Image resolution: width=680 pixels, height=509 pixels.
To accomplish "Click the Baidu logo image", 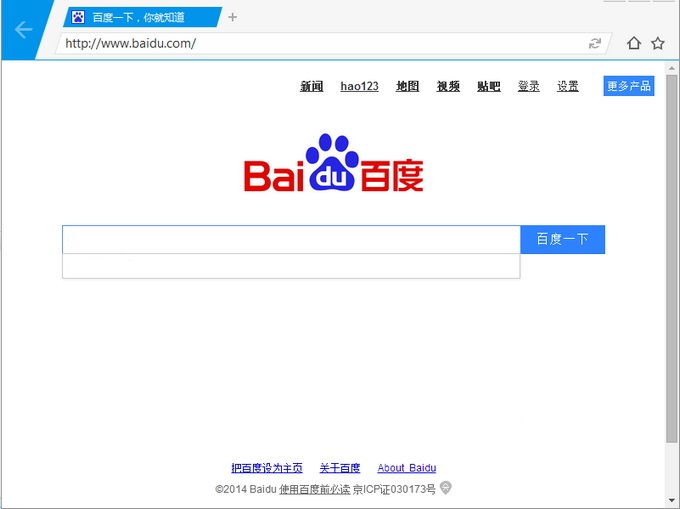I will pos(333,163).
